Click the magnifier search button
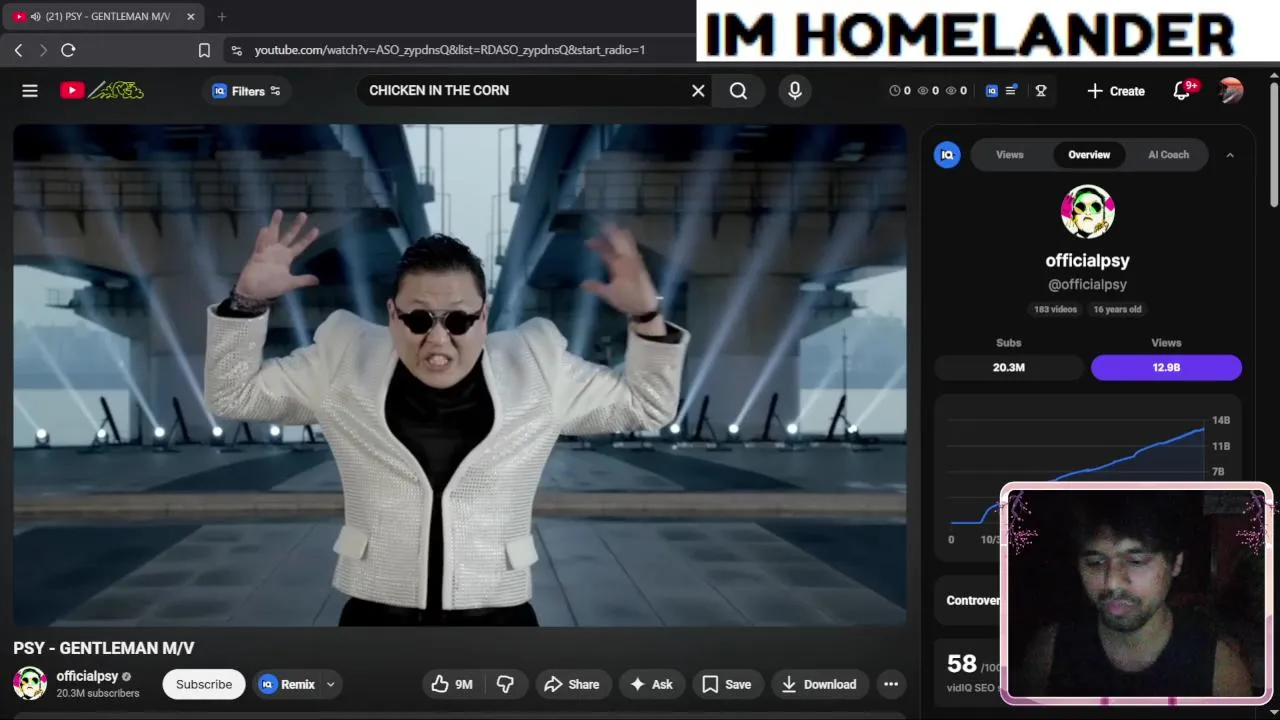This screenshot has width=1280, height=720. point(738,91)
